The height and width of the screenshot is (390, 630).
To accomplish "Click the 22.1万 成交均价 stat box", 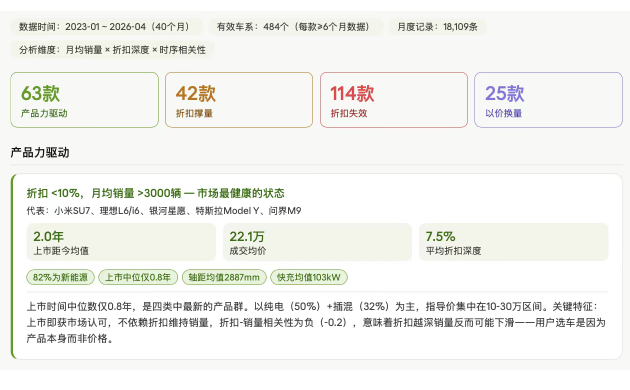I will [317, 242].
